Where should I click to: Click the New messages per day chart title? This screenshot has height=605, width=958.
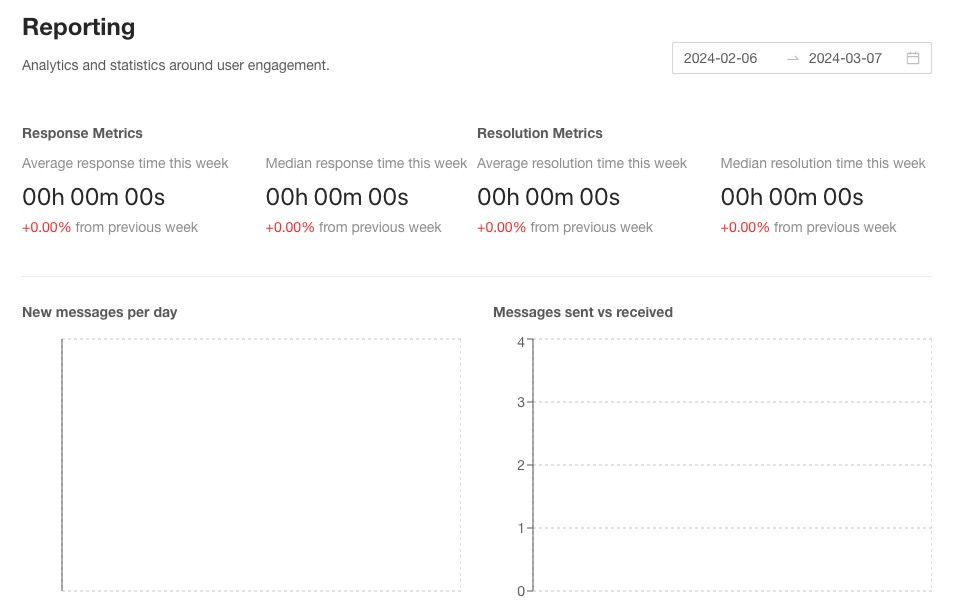[x=99, y=312]
